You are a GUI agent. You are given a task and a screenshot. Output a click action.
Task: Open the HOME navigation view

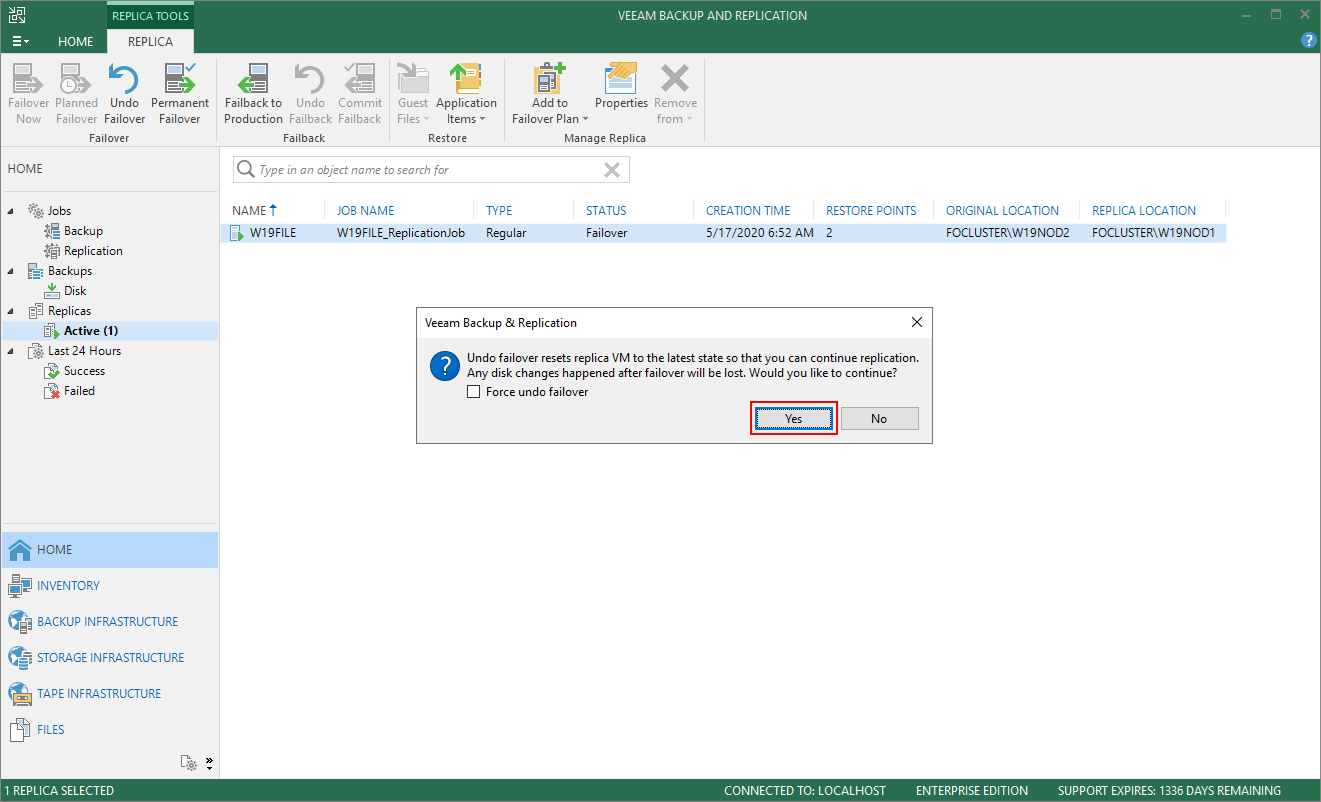(109, 550)
